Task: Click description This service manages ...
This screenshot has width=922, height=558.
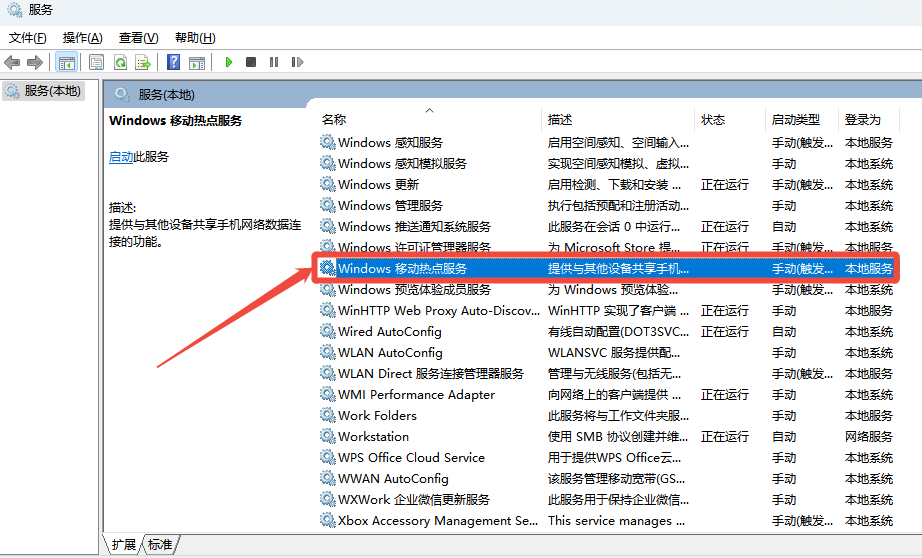Action: [x=616, y=520]
